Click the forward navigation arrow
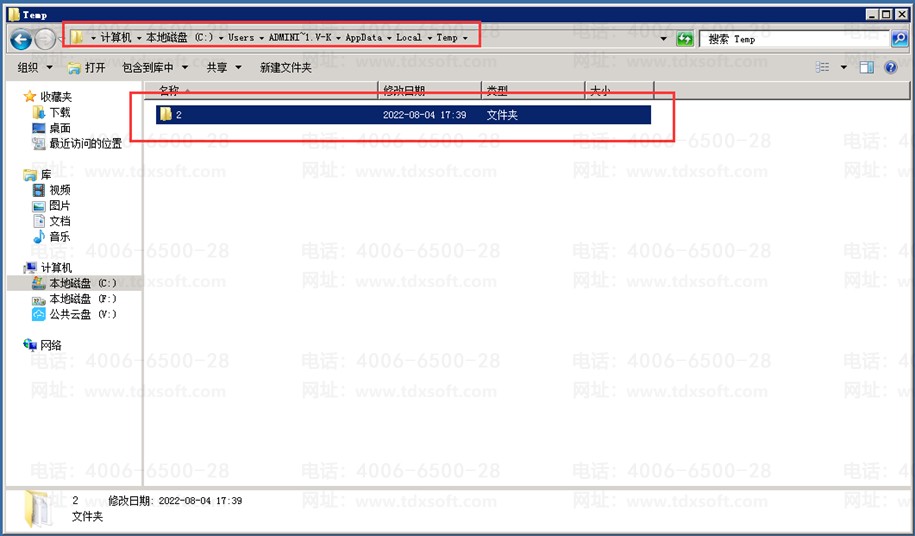The image size is (915, 536). pyautogui.click(x=45, y=40)
